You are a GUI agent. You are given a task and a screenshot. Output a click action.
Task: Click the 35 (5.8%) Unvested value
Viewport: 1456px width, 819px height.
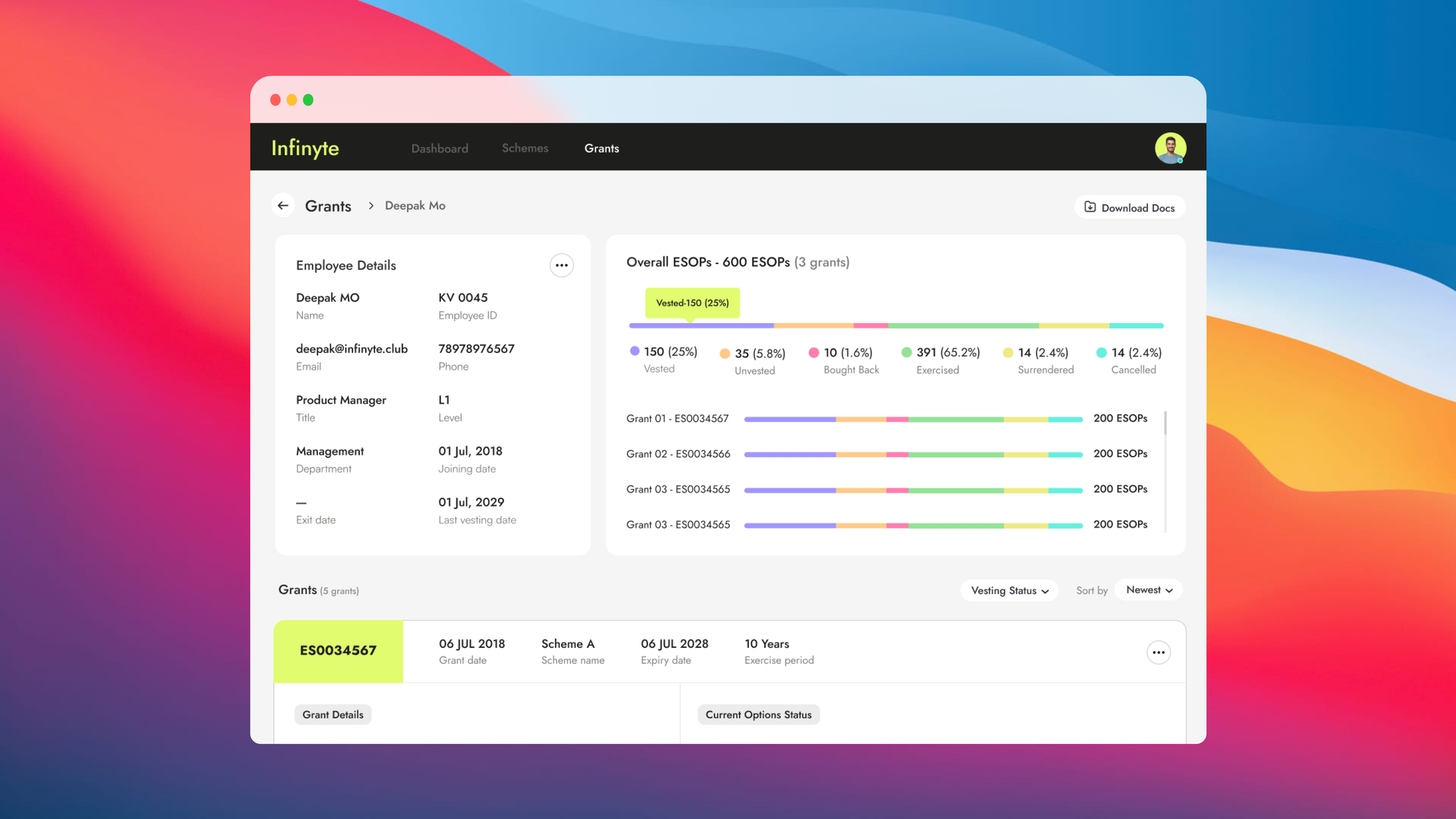click(760, 353)
